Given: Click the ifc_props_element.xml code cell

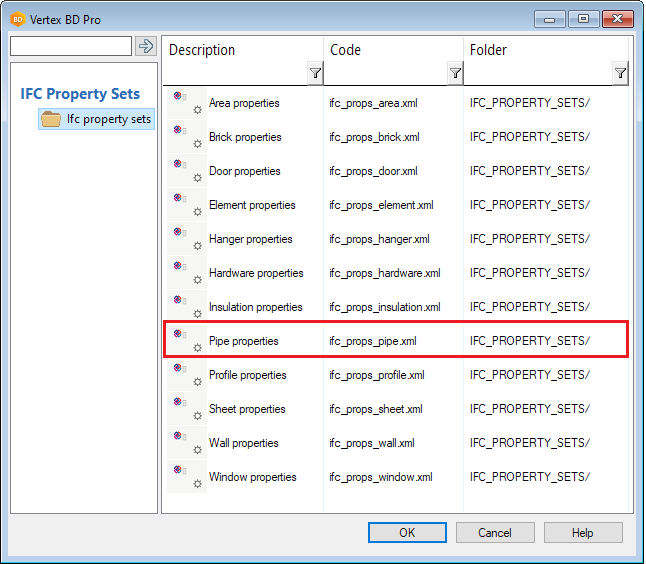Looking at the screenshot, I should 381,205.
